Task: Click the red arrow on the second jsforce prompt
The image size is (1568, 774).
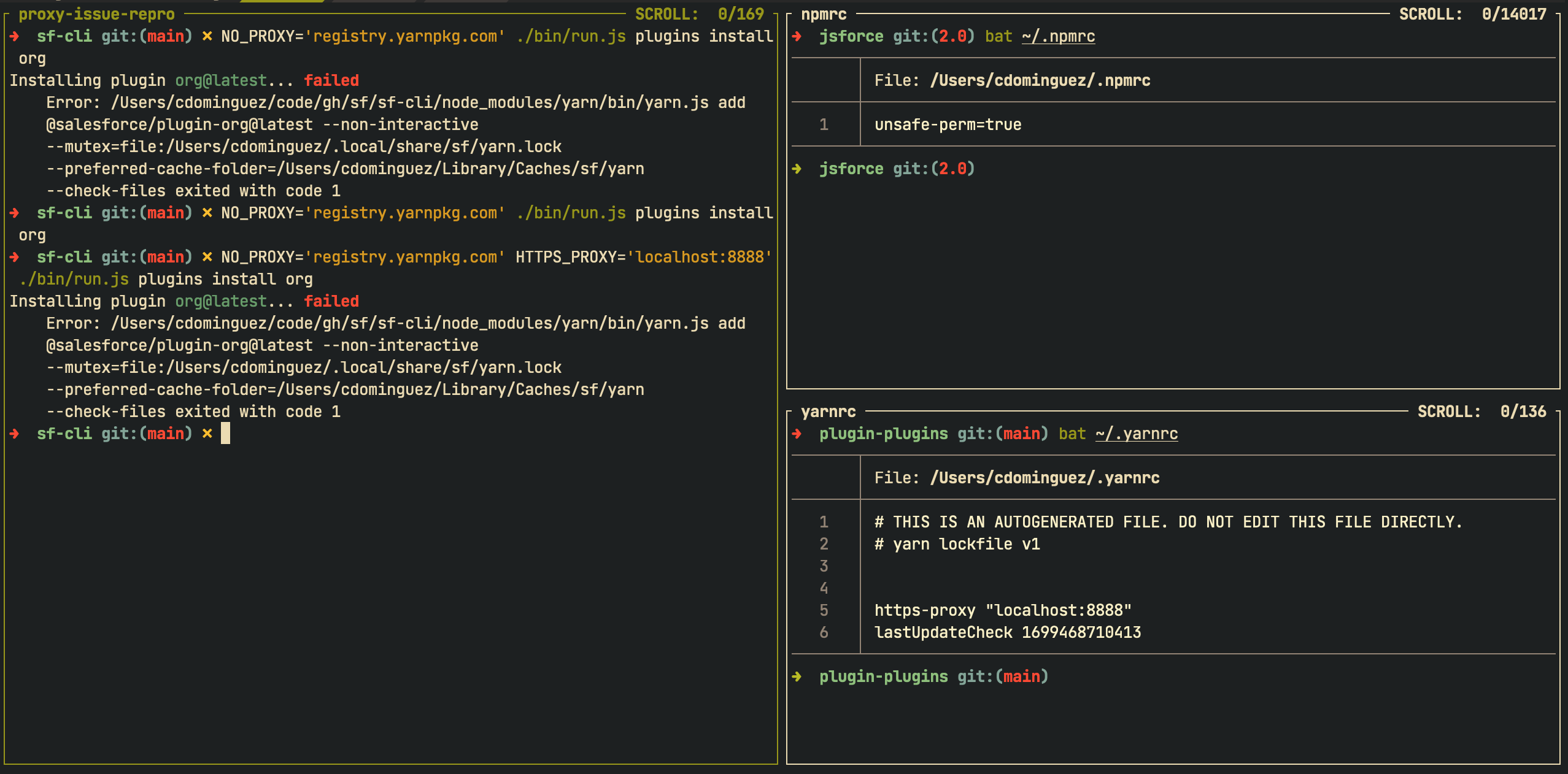Action: [x=797, y=168]
